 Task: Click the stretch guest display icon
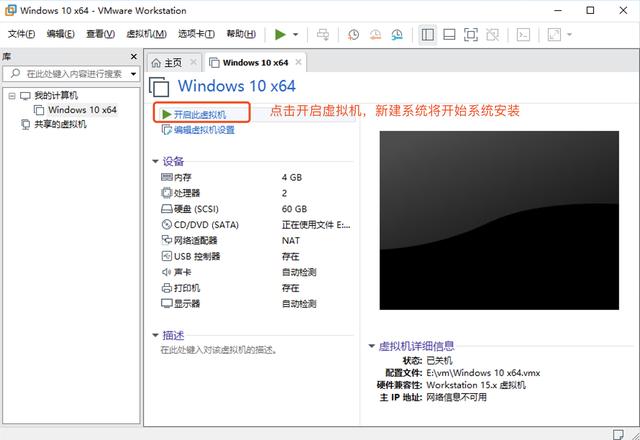[x=554, y=35]
